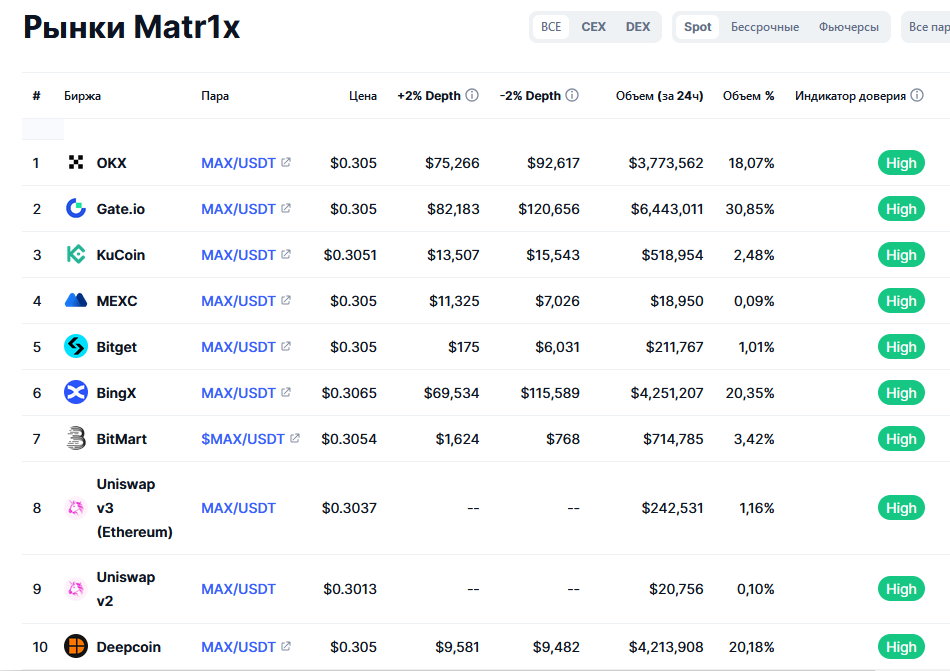Click the BitMart logo icon
The image size is (950, 671).
tap(76, 439)
